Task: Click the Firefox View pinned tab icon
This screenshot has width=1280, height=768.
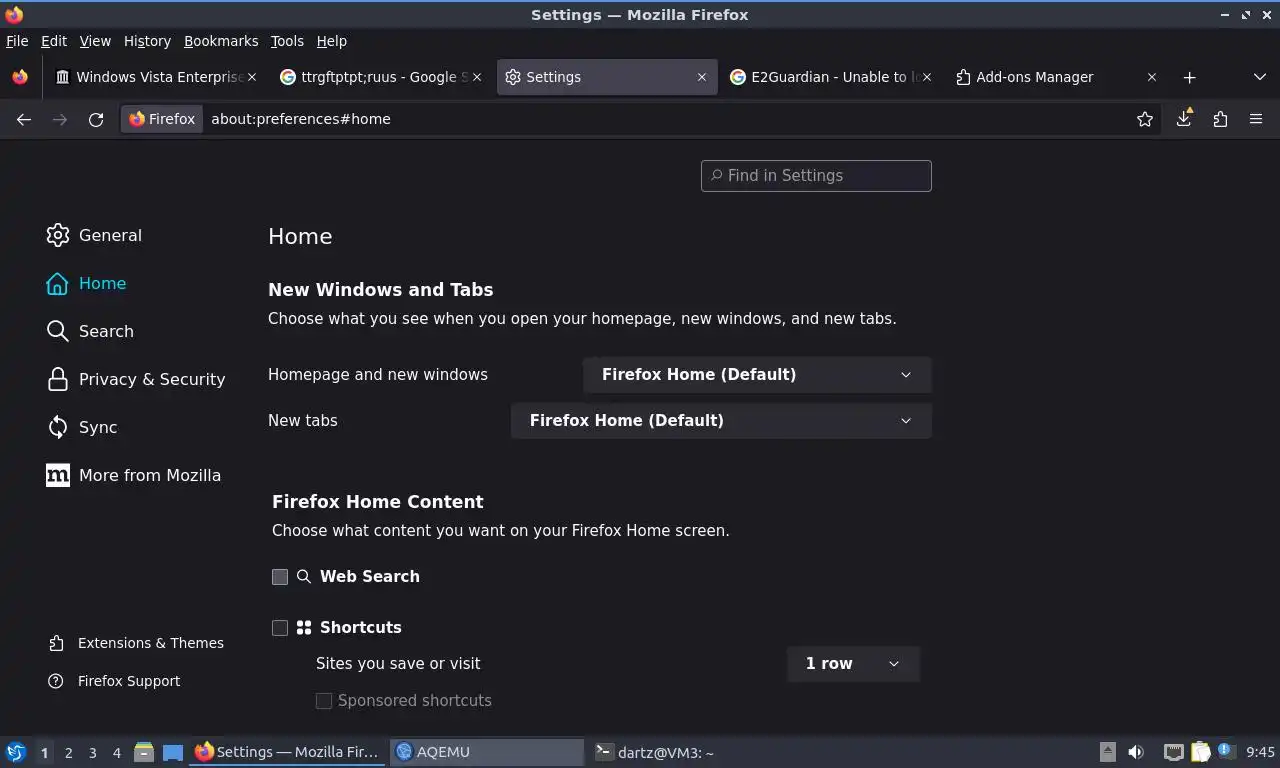Action: click(20, 77)
